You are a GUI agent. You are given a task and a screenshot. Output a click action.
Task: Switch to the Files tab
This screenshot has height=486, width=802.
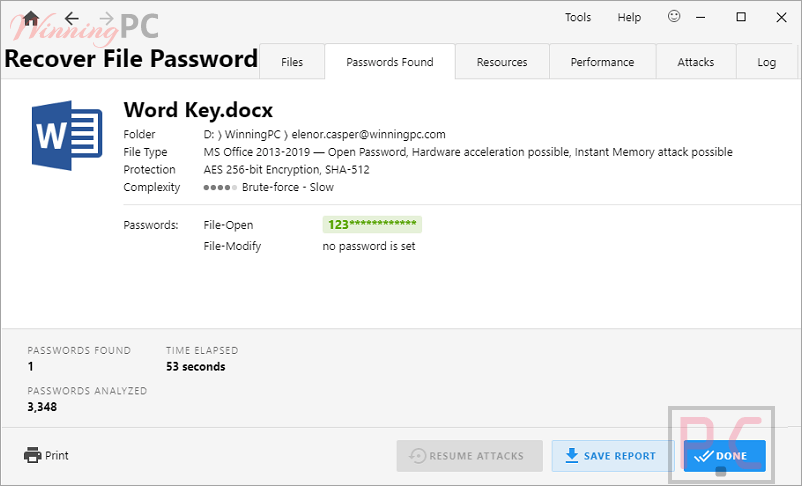point(292,62)
